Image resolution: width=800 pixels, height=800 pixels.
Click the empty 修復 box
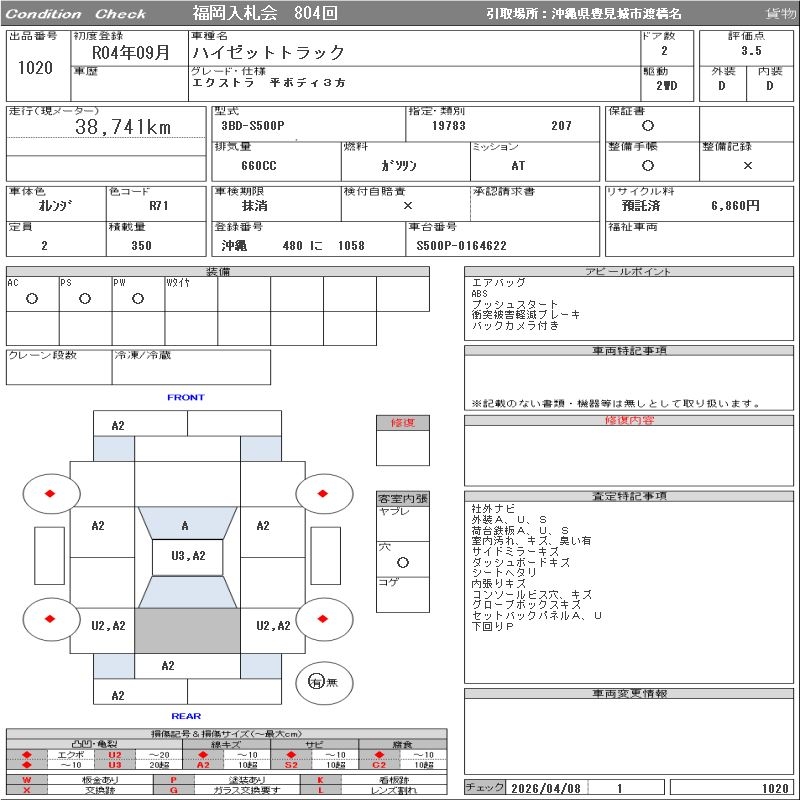pos(403,447)
